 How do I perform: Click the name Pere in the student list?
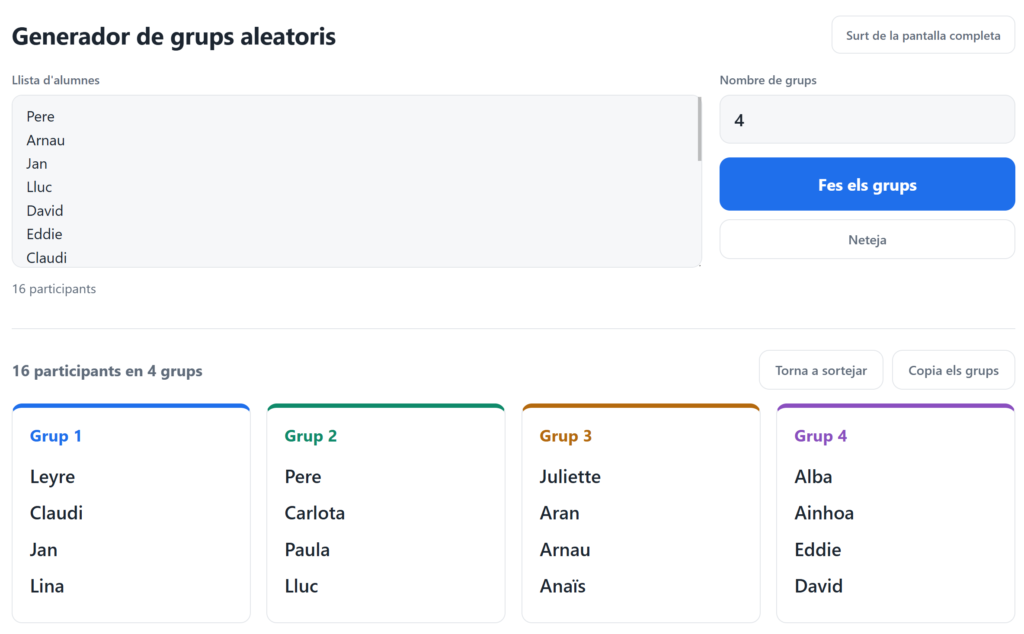(x=40, y=116)
